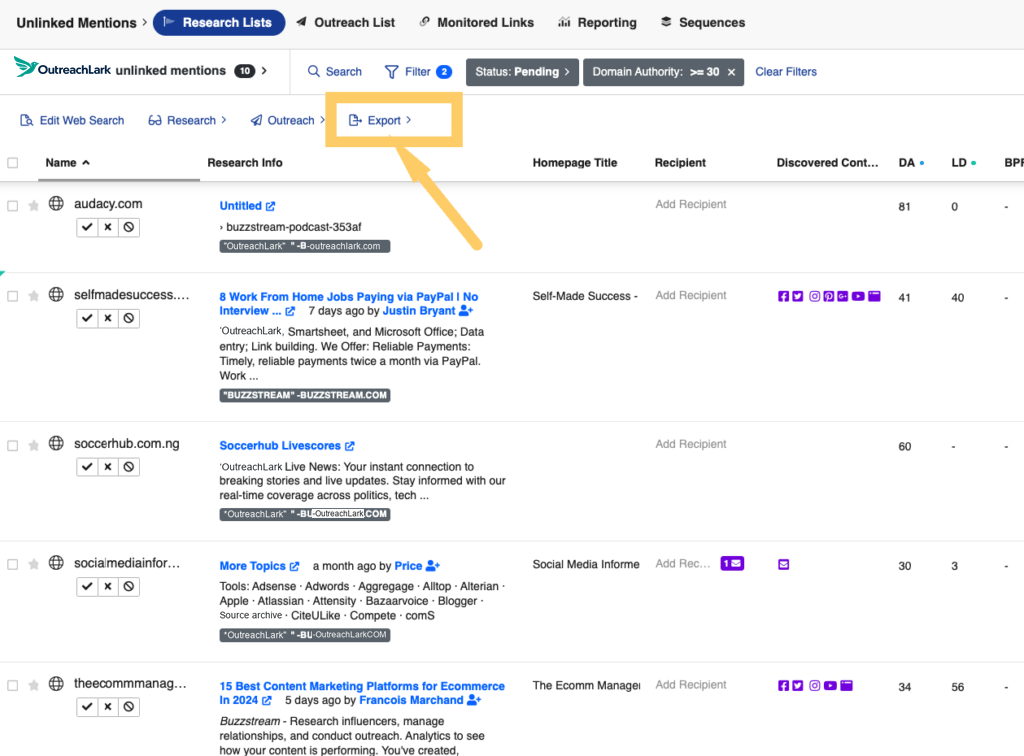
Task: Open the Export menu
Action: tap(380, 120)
